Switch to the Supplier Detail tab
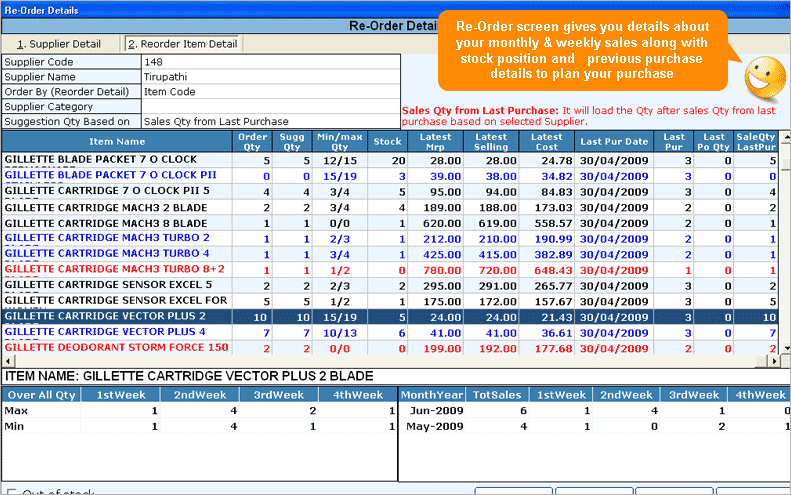The height and width of the screenshot is (495, 791). pos(60,44)
